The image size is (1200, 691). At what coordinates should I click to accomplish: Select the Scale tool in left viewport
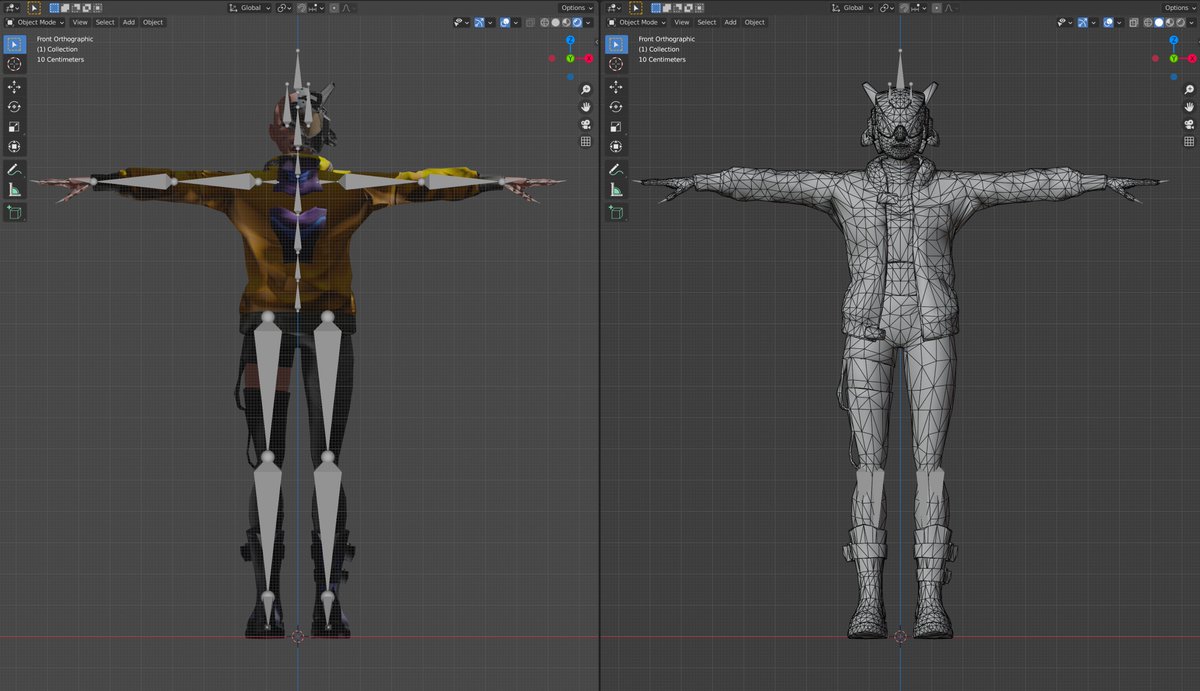(14, 127)
